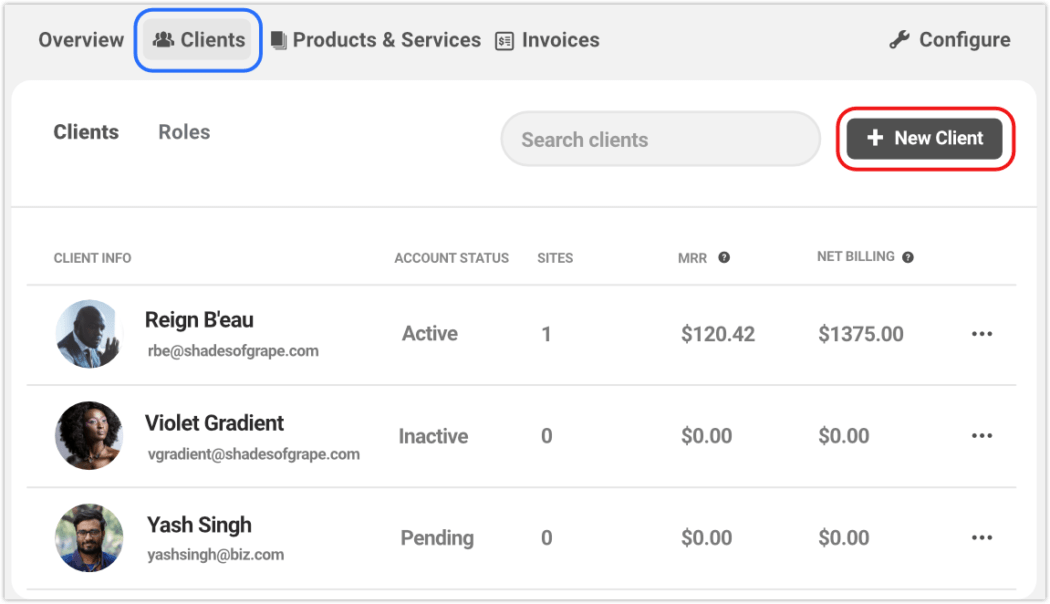1050x604 pixels.
Task: Select the Clients sub-tab
Action: click(x=86, y=132)
